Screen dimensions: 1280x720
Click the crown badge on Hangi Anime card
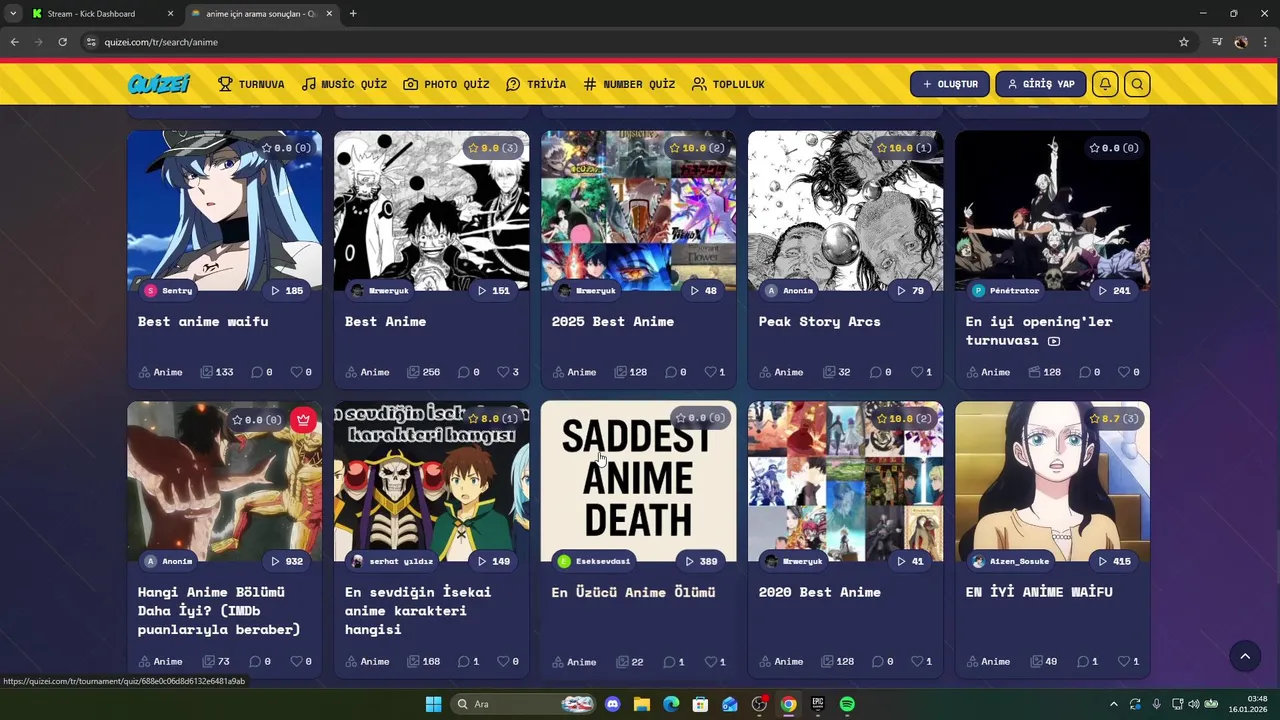point(304,420)
